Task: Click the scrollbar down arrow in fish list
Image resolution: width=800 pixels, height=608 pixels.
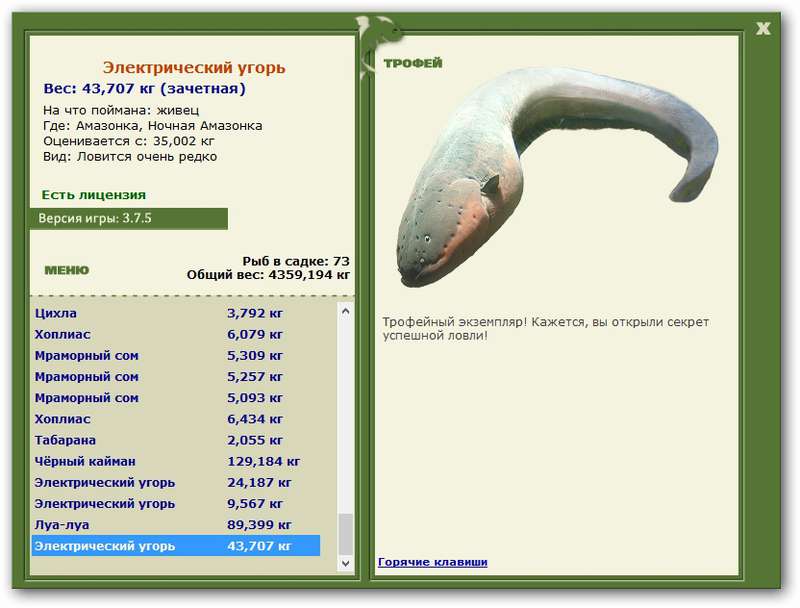Action: (345, 563)
